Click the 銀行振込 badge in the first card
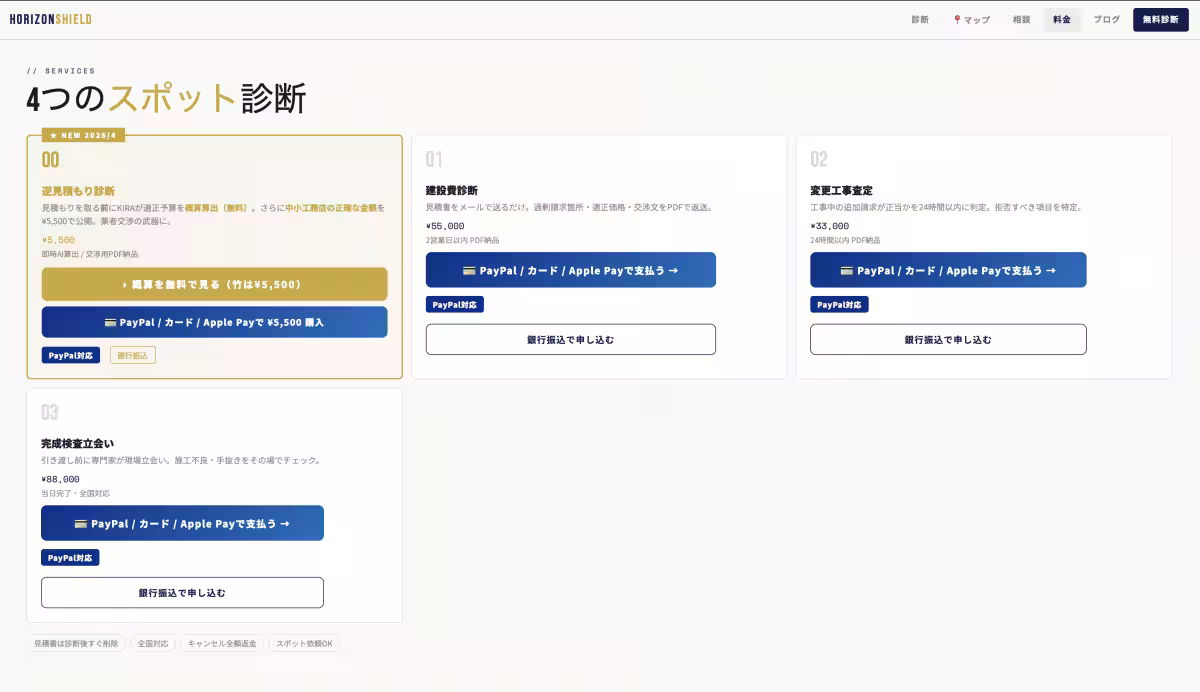 click(132, 354)
